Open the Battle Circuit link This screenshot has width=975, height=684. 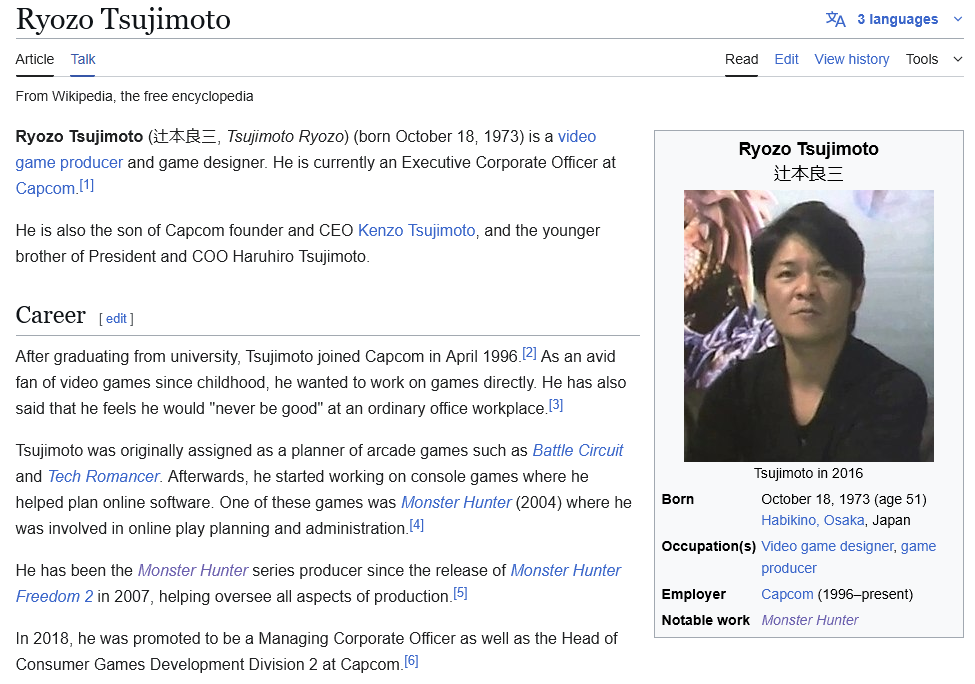coord(578,450)
